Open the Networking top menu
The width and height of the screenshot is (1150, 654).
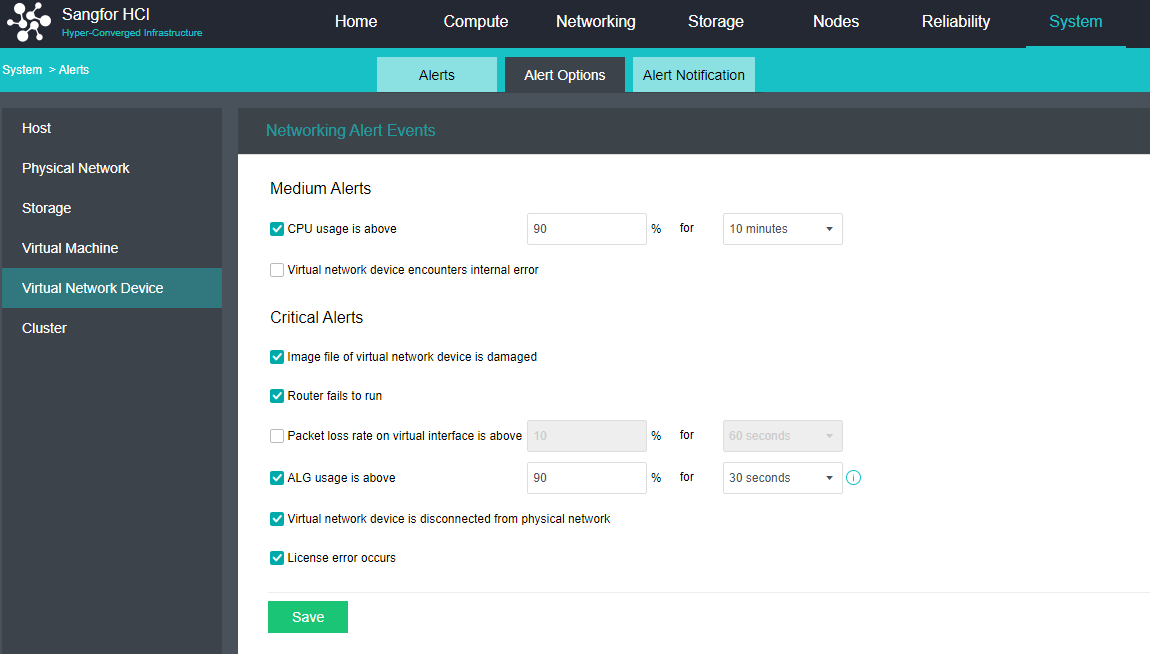[595, 22]
